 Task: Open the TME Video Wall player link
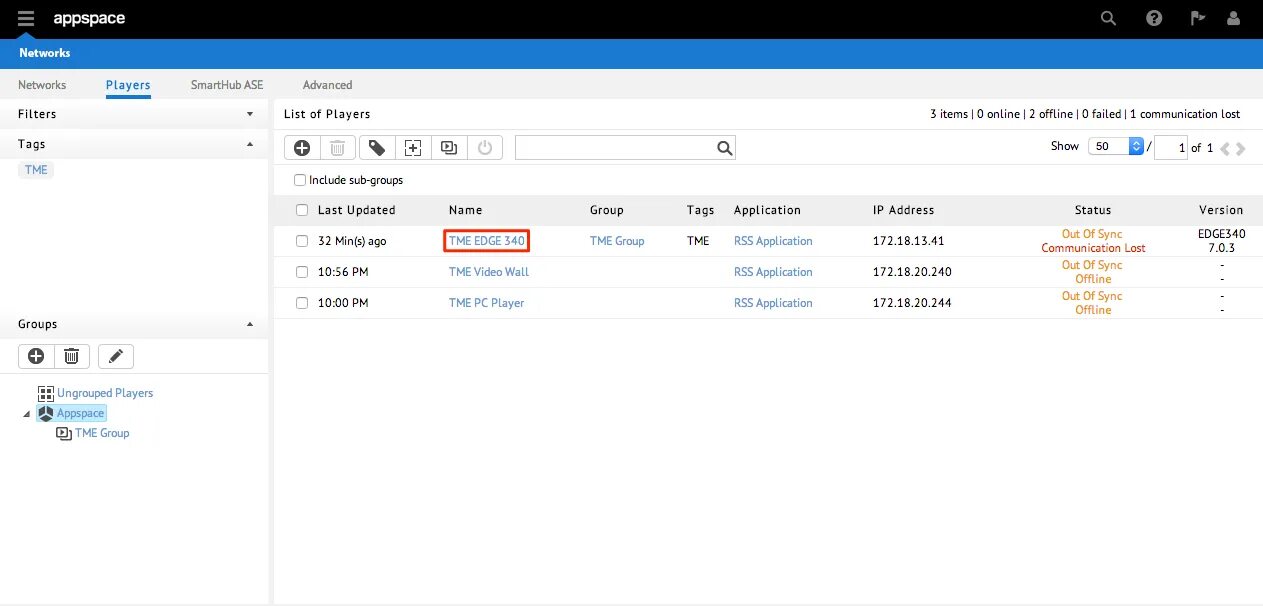pos(489,272)
